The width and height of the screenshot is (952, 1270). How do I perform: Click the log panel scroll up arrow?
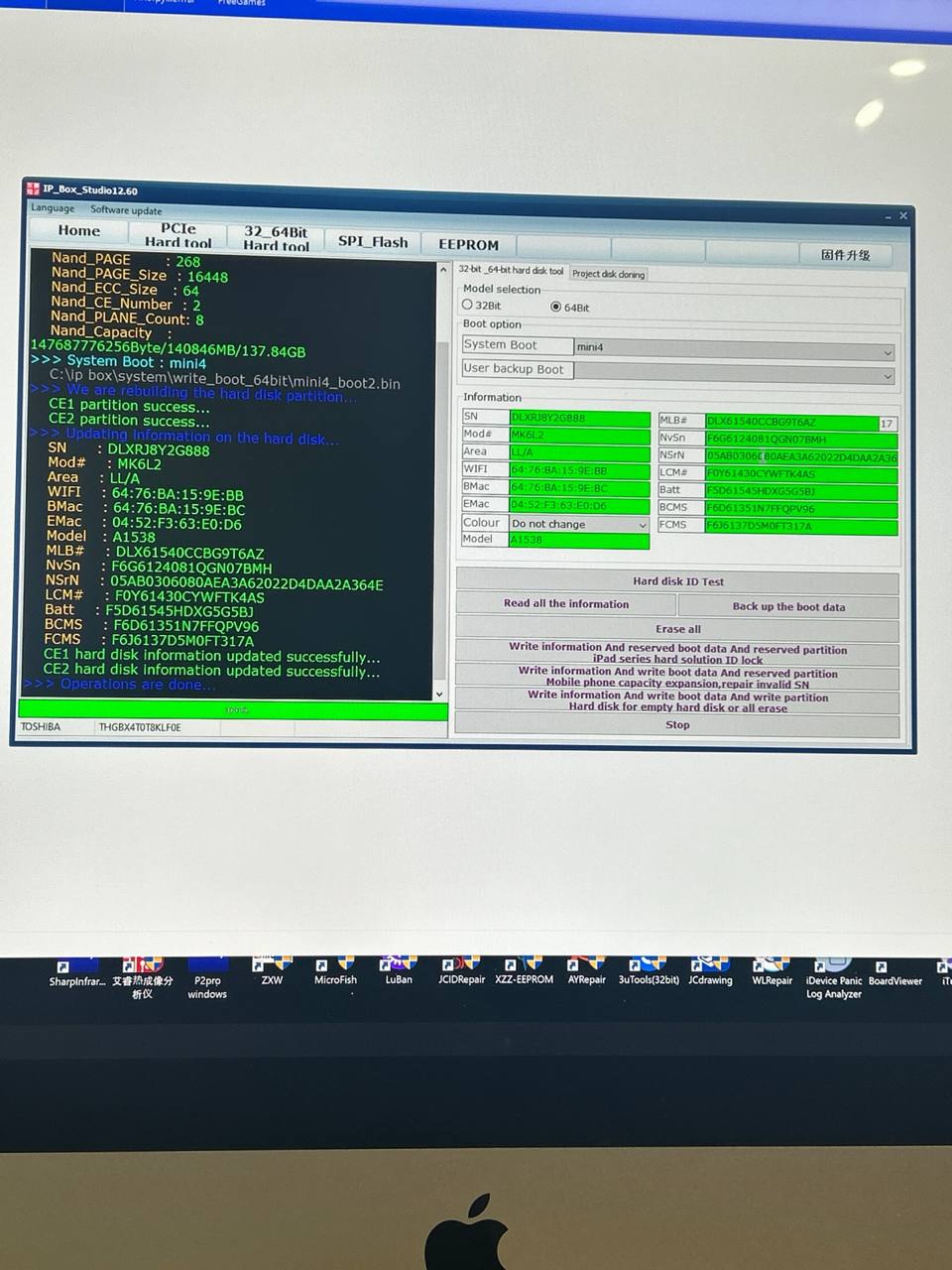point(442,269)
